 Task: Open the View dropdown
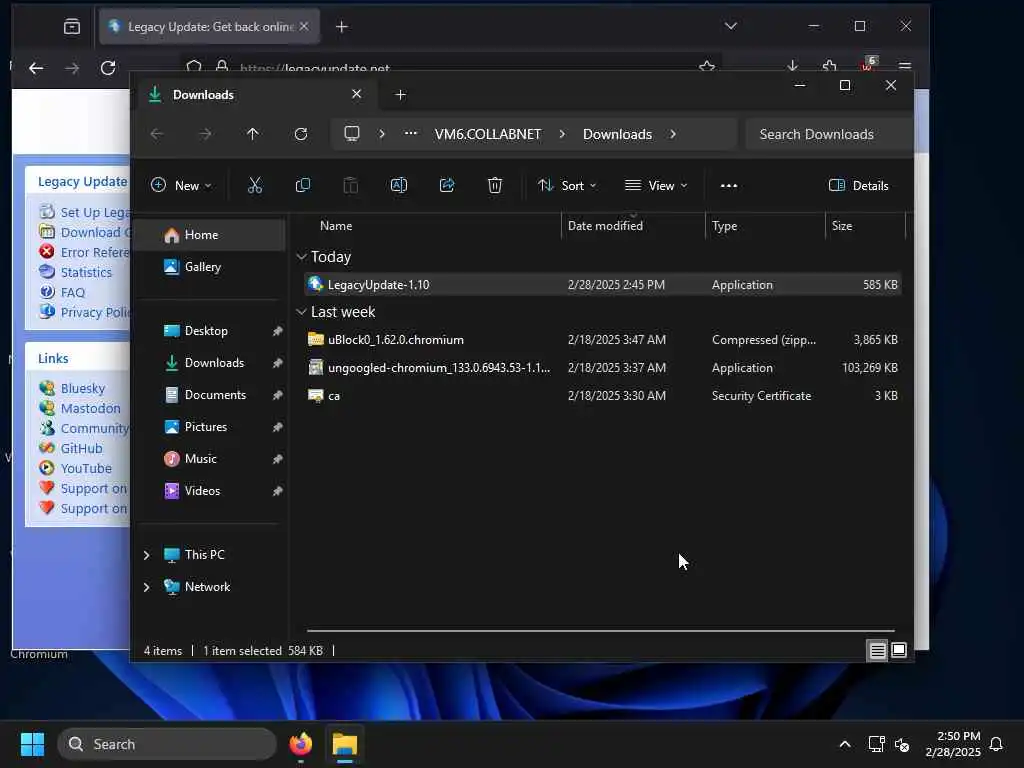(x=656, y=185)
